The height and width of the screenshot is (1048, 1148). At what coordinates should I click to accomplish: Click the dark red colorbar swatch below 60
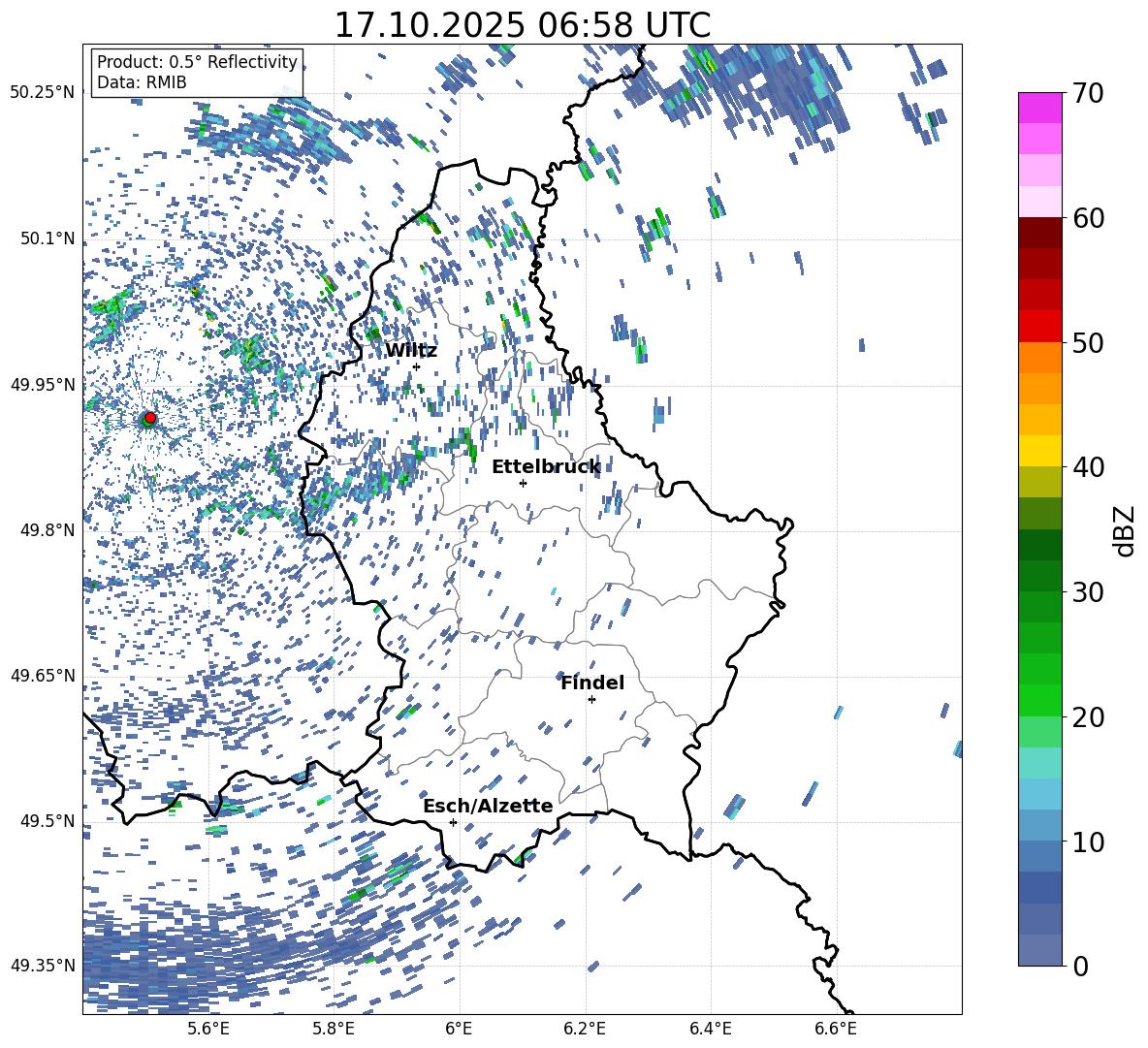tap(1040, 233)
